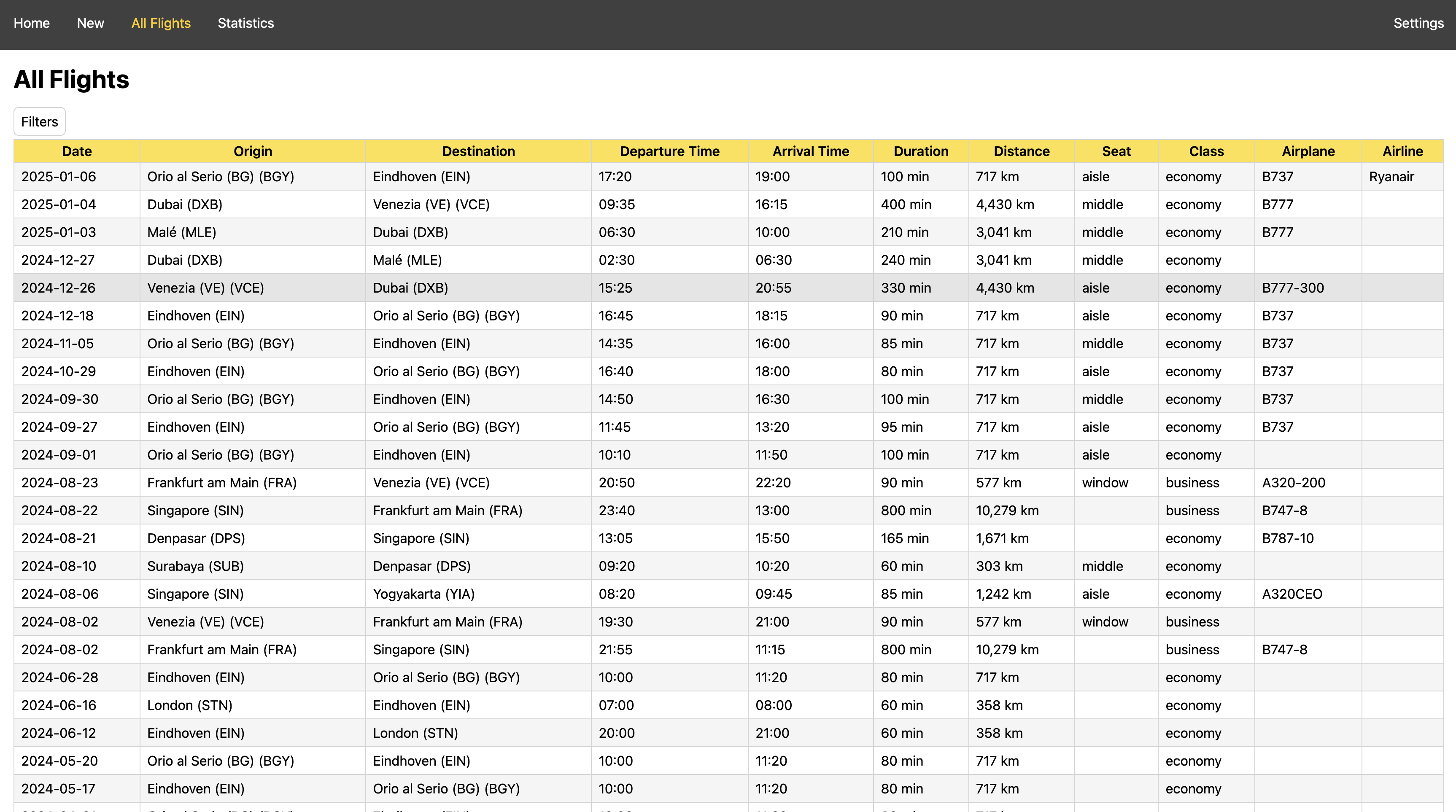
Task: Open Settings in the top bar
Action: [1418, 23]
